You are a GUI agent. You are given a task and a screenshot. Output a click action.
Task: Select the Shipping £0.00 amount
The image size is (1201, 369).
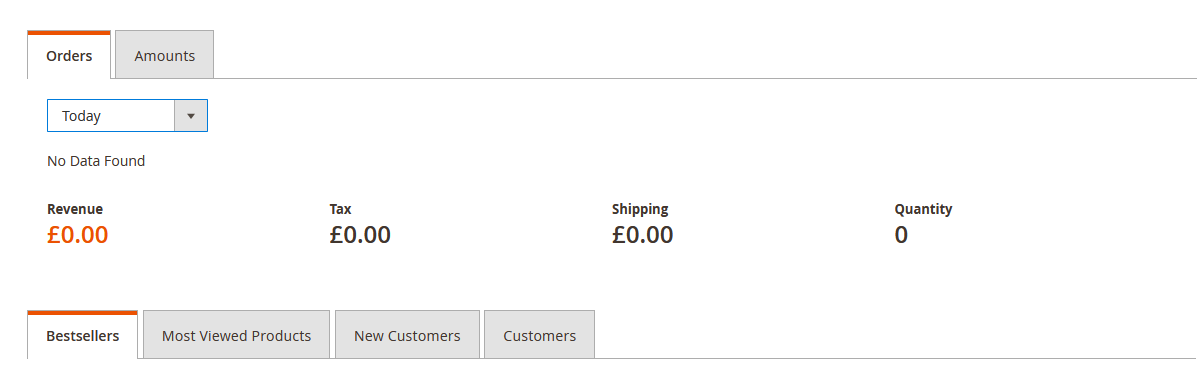tap(643, 235)
